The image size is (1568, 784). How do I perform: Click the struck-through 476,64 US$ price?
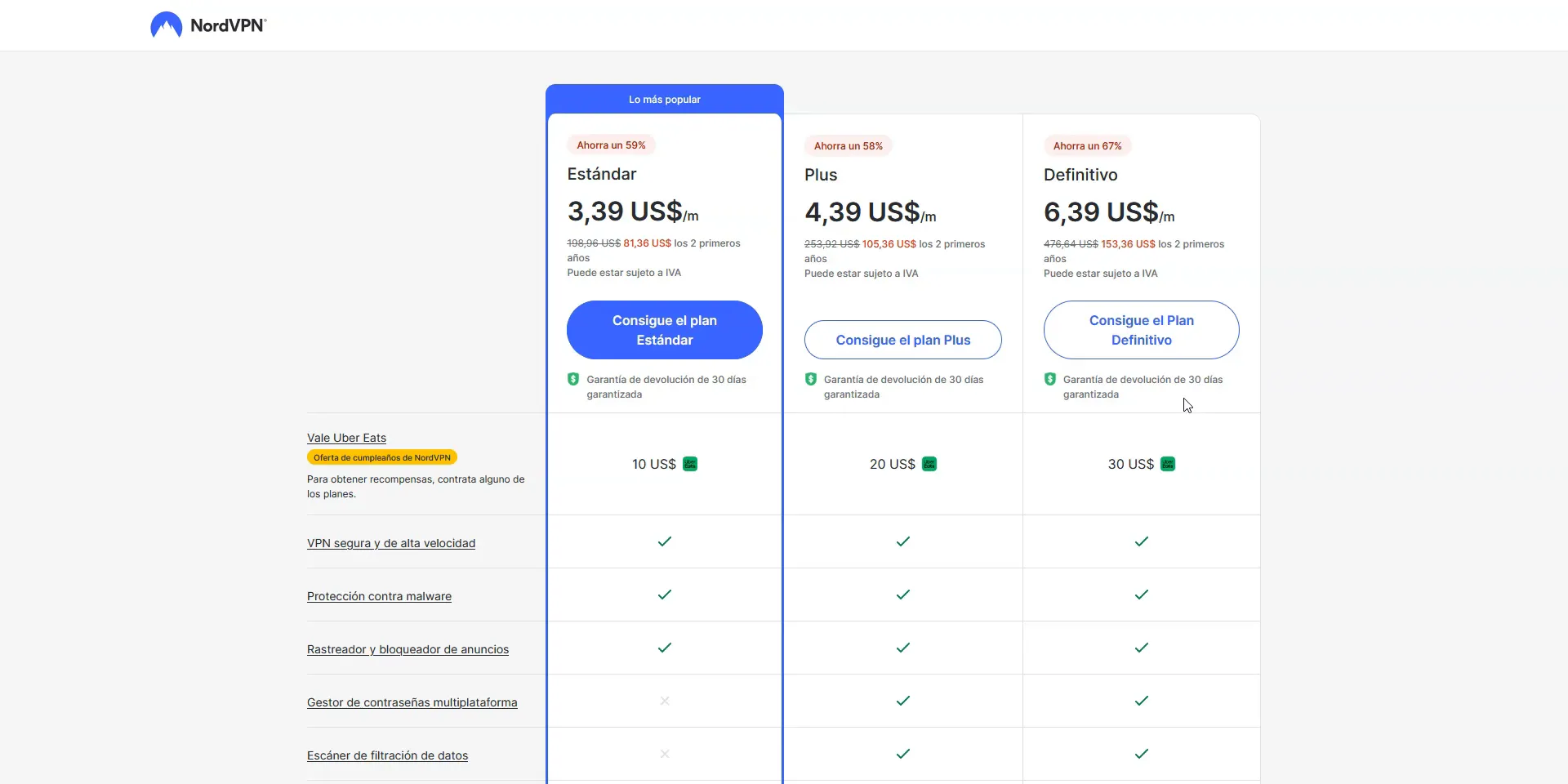pos(1071,244)
